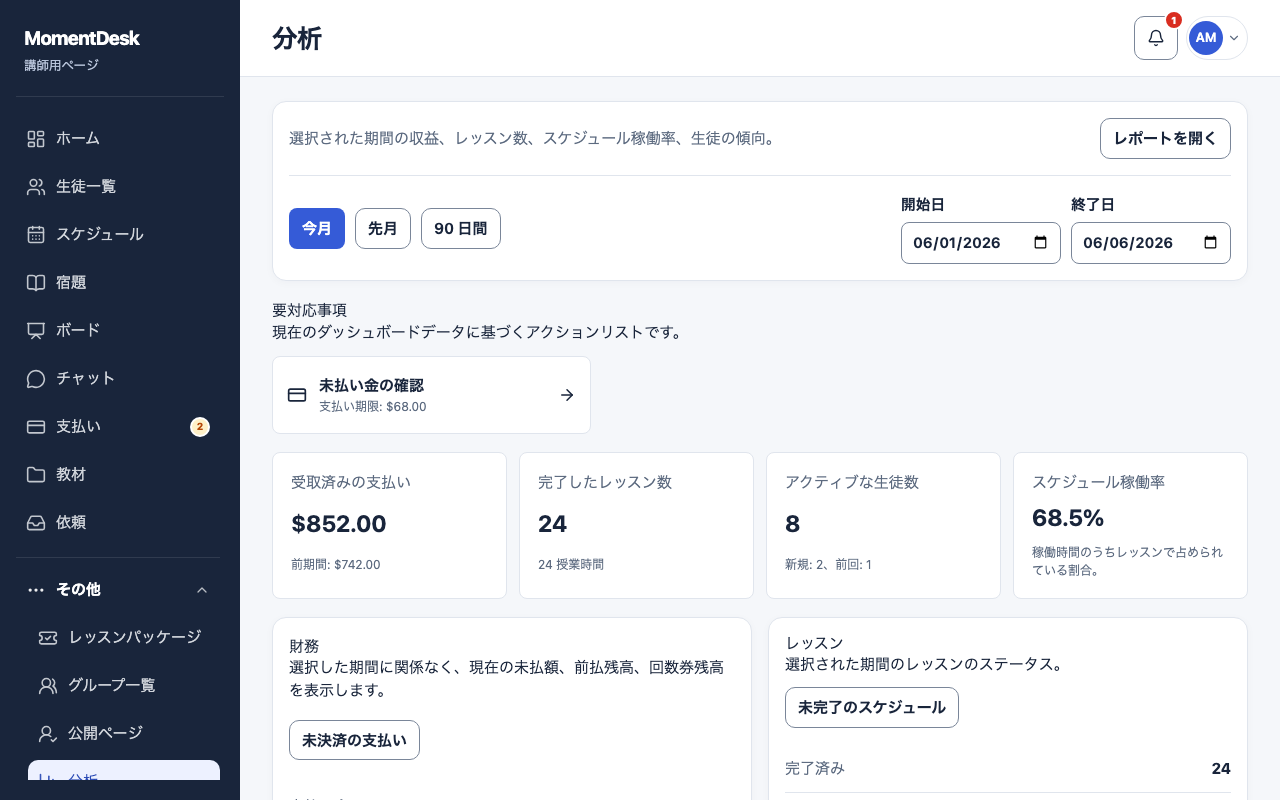Image resolution: width=1280 pixels, height=800 pixels.
Task: Click the 開始日 date field 06/01/2026
Action: 981,243
